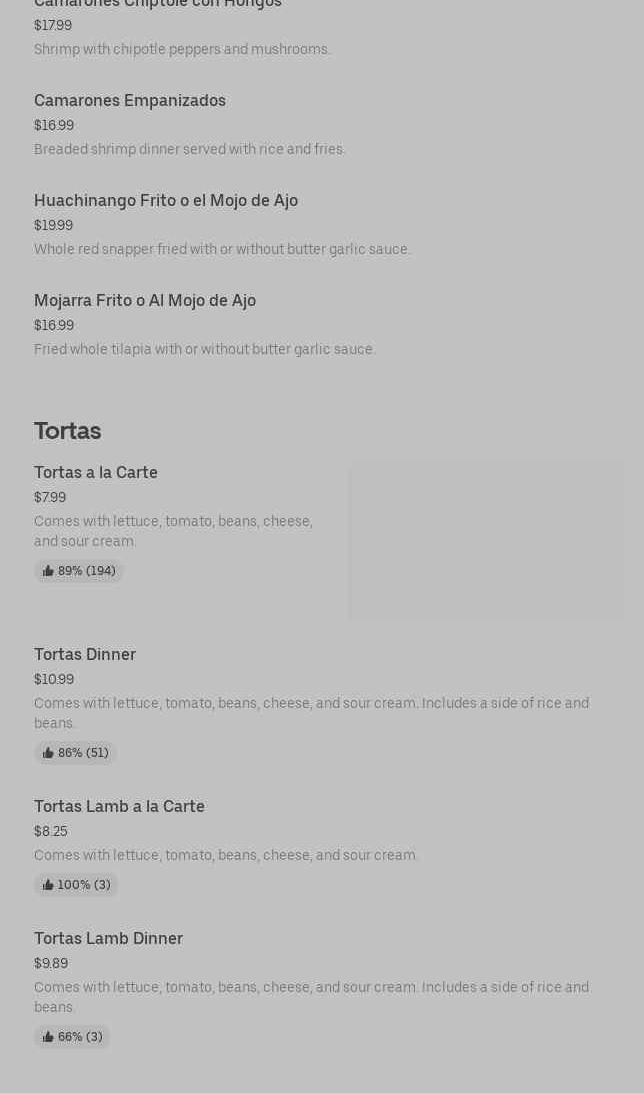The height and width of the screenshot is (1093, 644).
Task: Click the Tortas section heading
Action: (67, 431)
